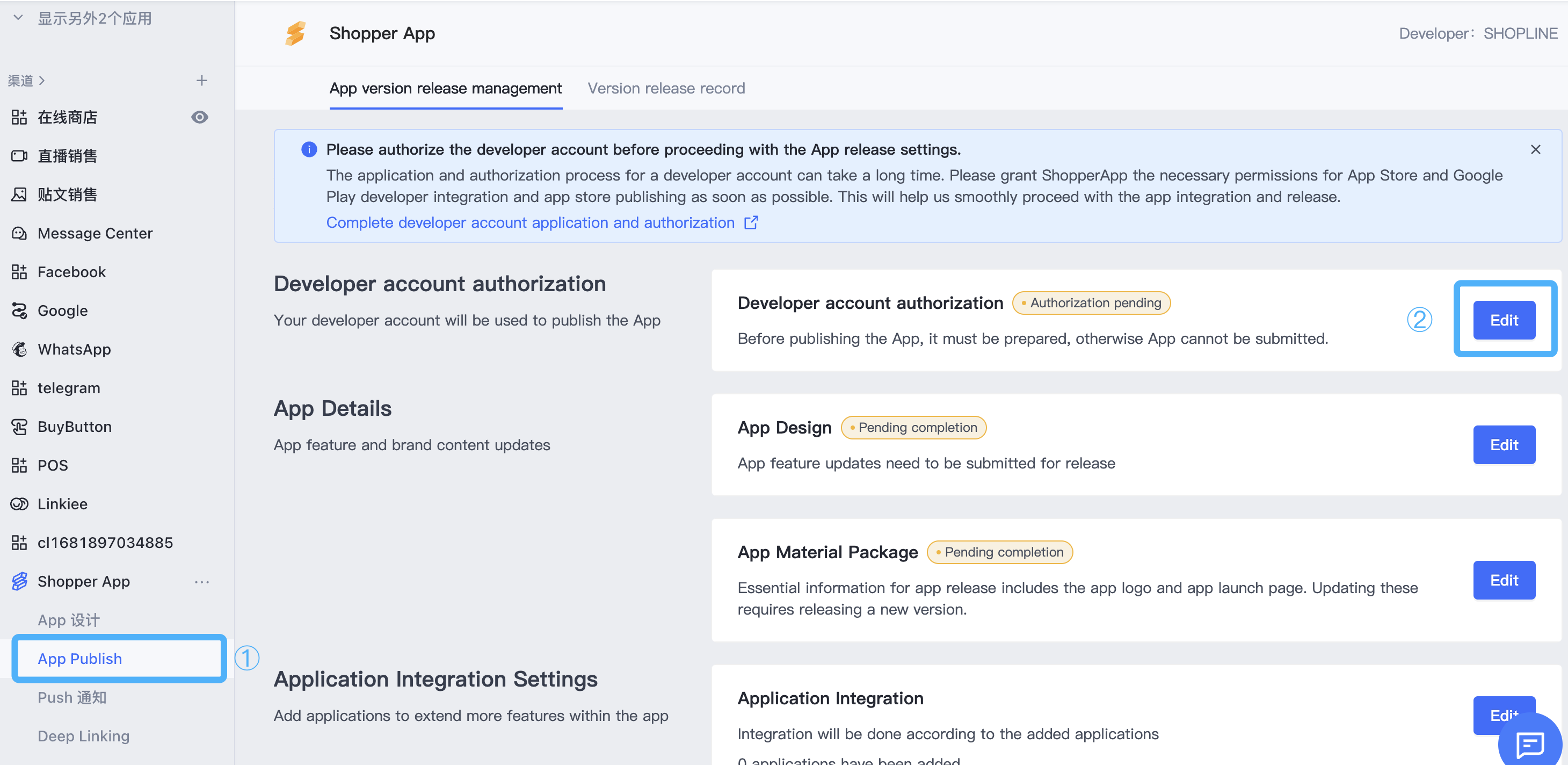The height and width of the screenshot is (765, 1568).
Task: Click the Linkiee channel icon
Action: [19, 504]
